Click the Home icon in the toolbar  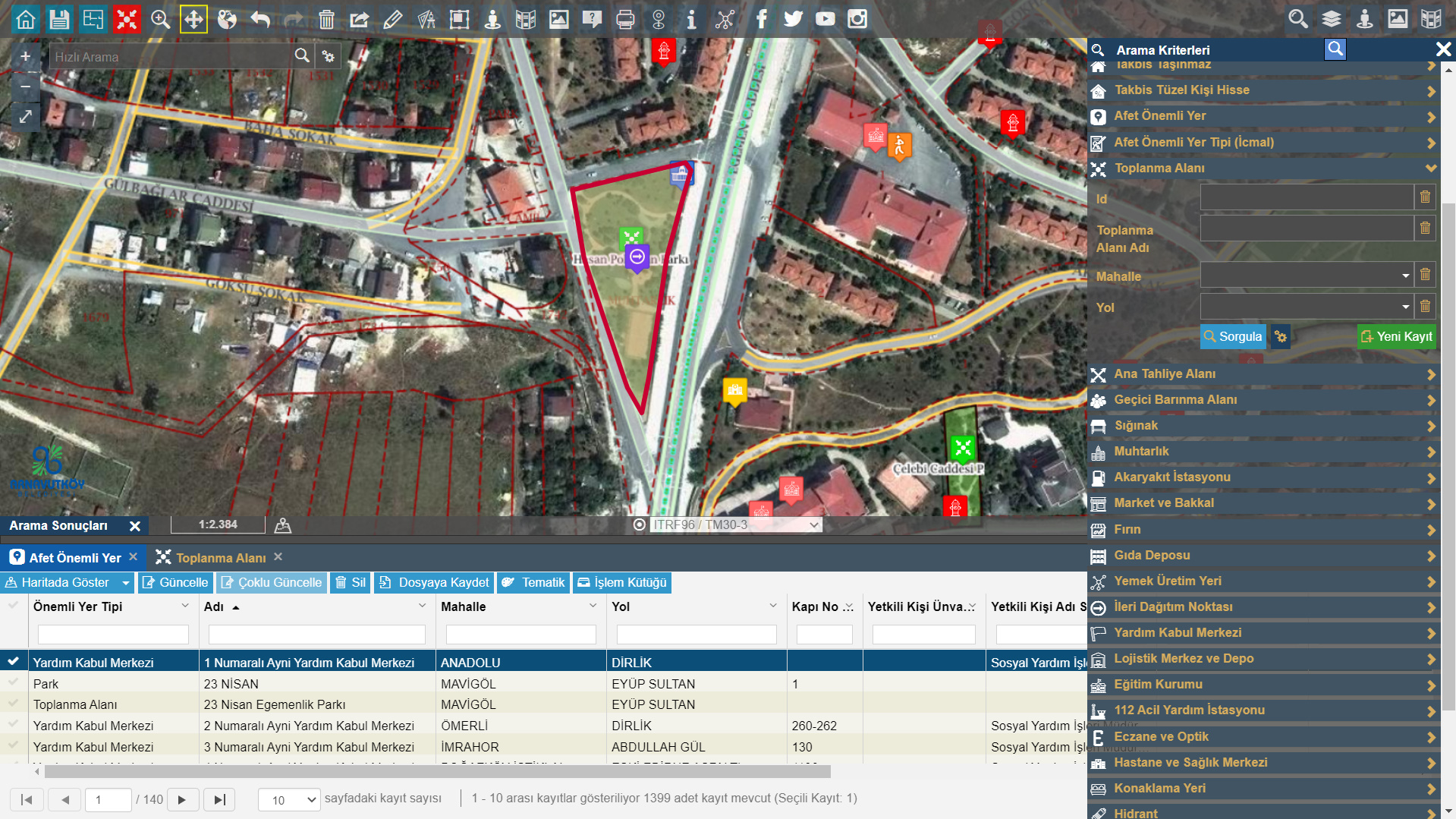tap(26, 19)
